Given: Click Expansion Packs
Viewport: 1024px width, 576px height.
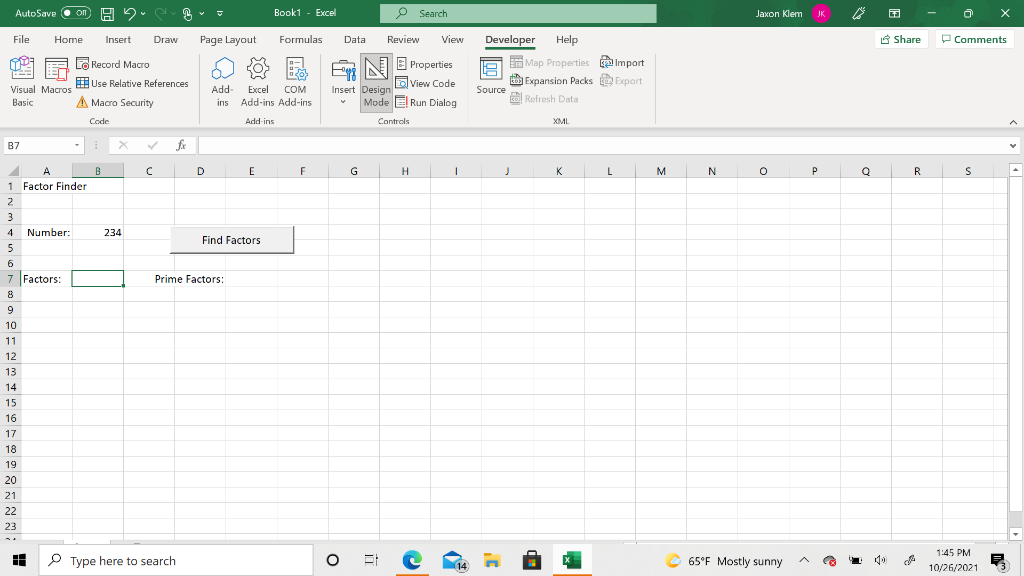Looking at the screenshot, I should point(551,81).
